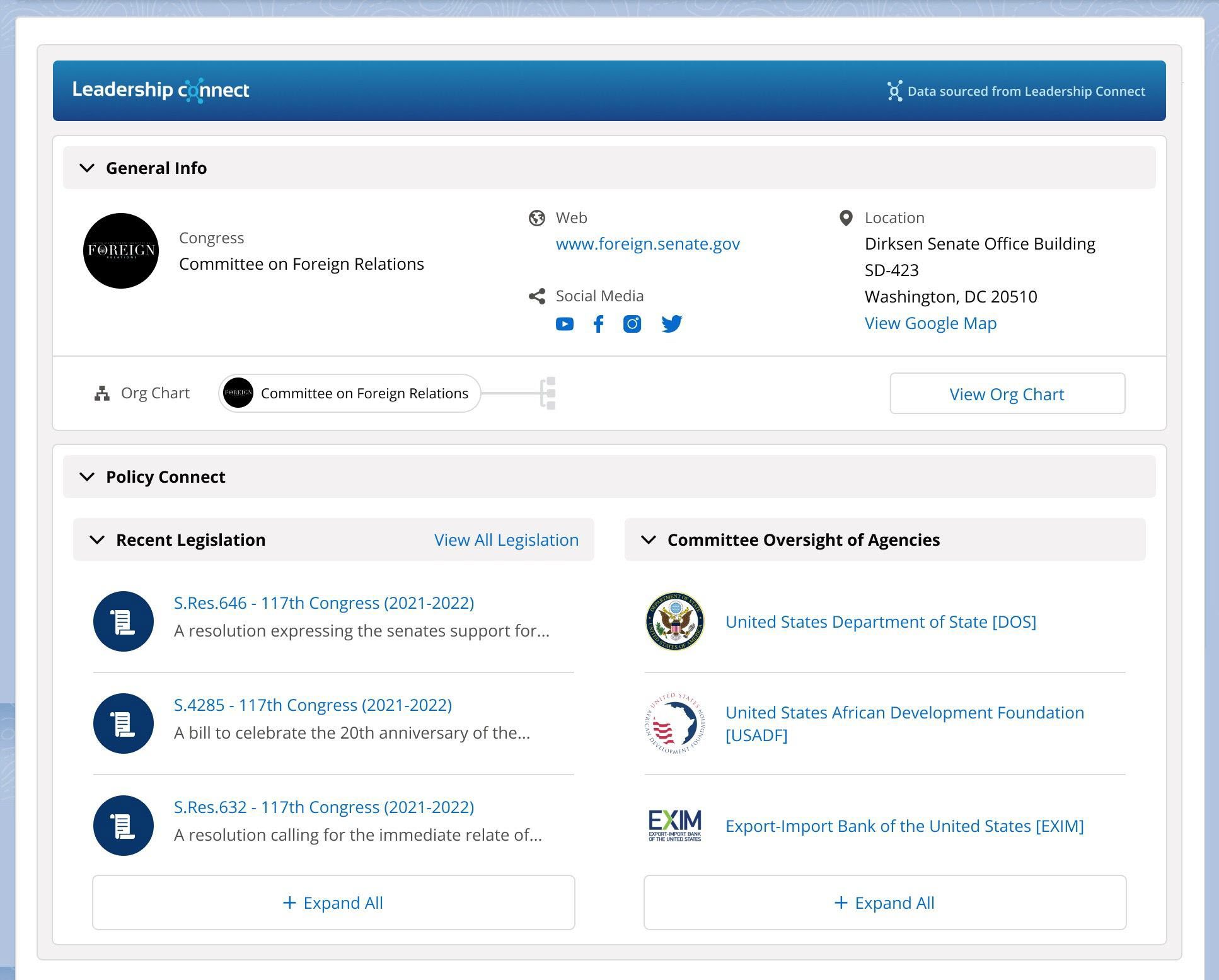
Task: Click the Data sourced network icon
Action: pyautogui.click(x=894, y=91)
